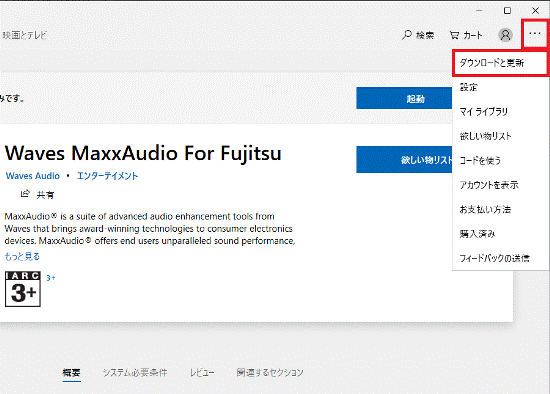Open the Waves Audio publisher link
This screenshot has width=550, height=394.
[x=33, y=176]
